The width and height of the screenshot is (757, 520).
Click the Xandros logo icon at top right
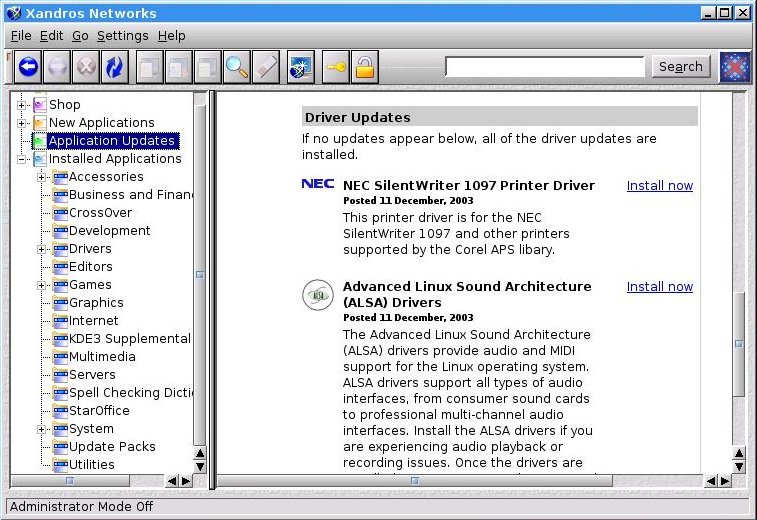pos(735,67)
